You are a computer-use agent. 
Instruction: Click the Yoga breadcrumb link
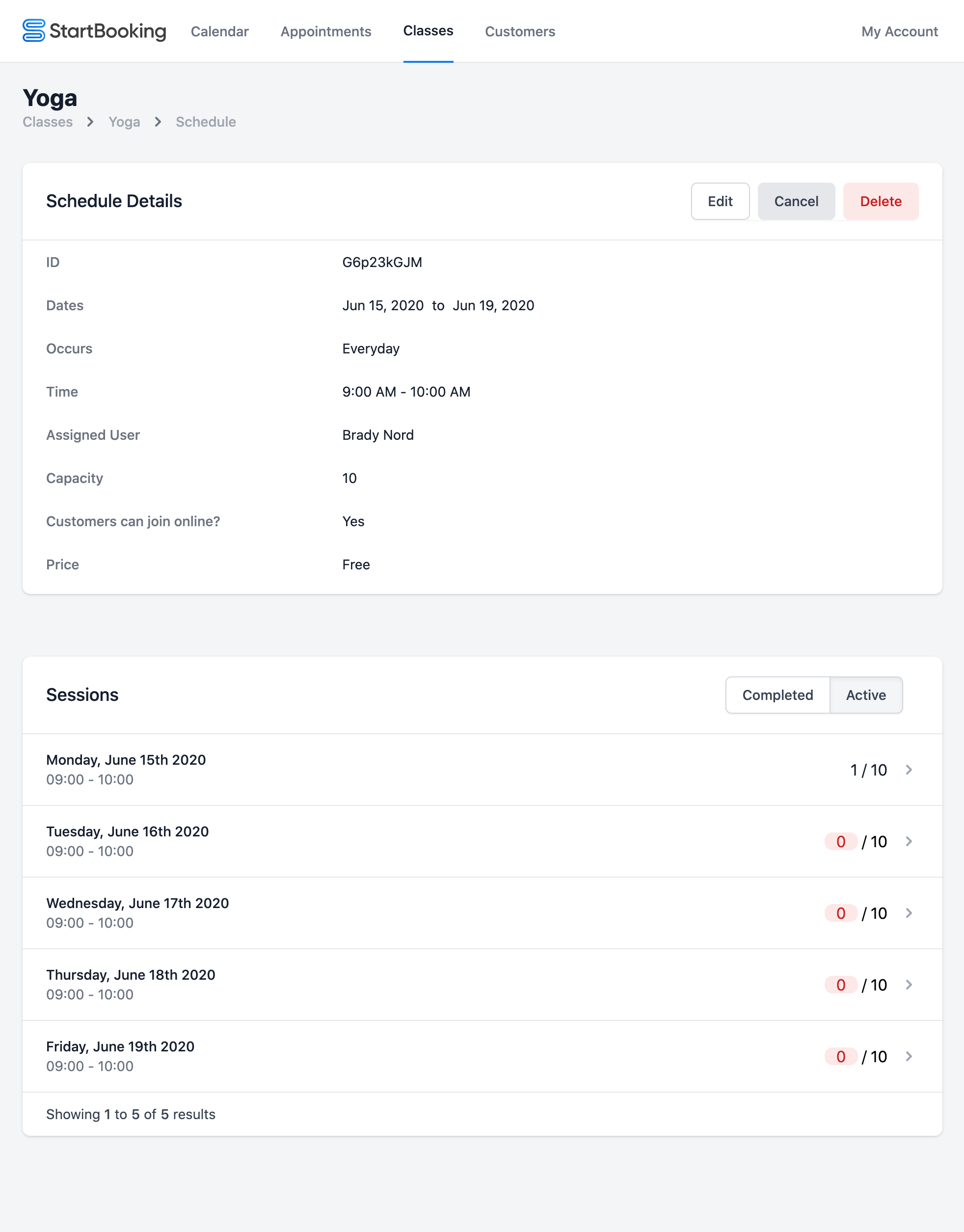point(124,122)
